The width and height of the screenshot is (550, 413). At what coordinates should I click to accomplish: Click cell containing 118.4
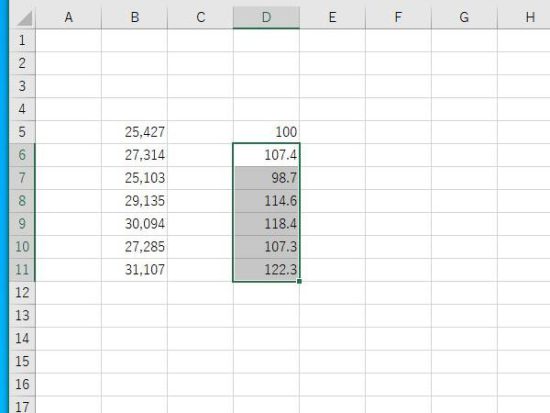coord(266,224)
